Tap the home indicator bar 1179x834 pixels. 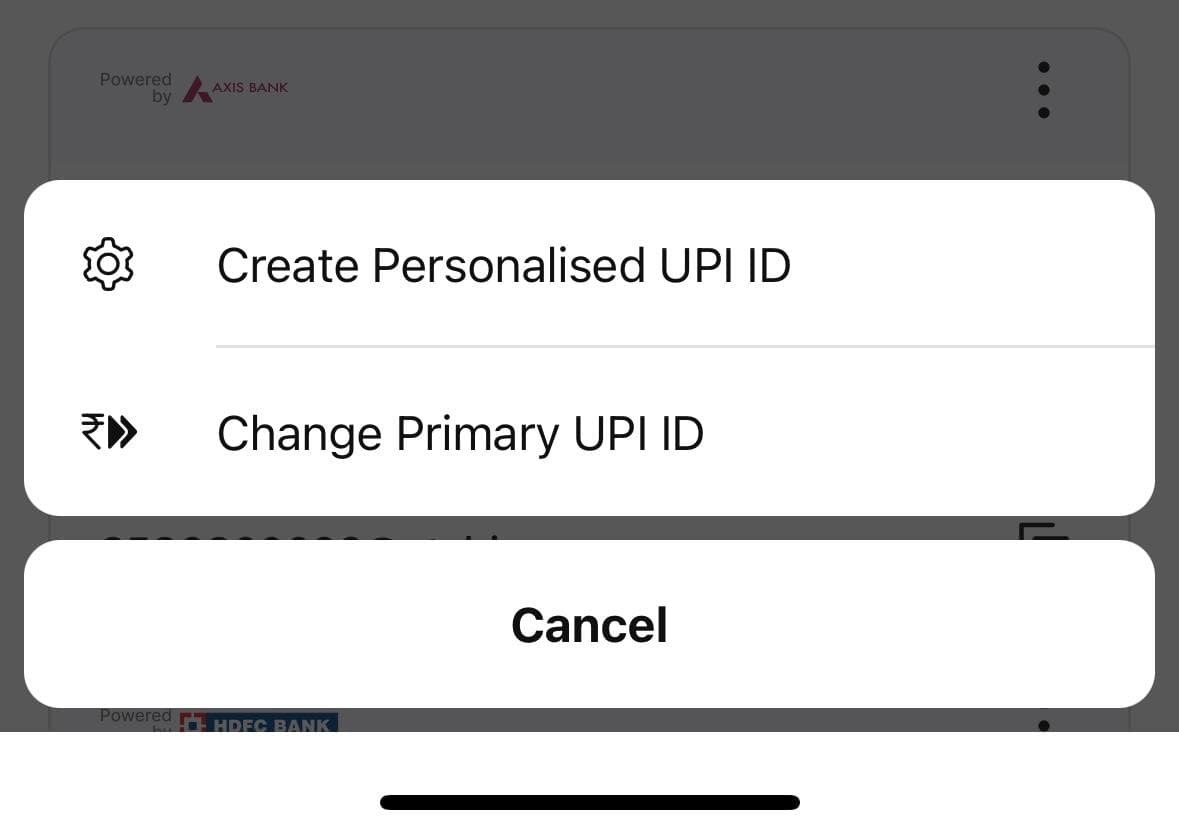[589, 802]
